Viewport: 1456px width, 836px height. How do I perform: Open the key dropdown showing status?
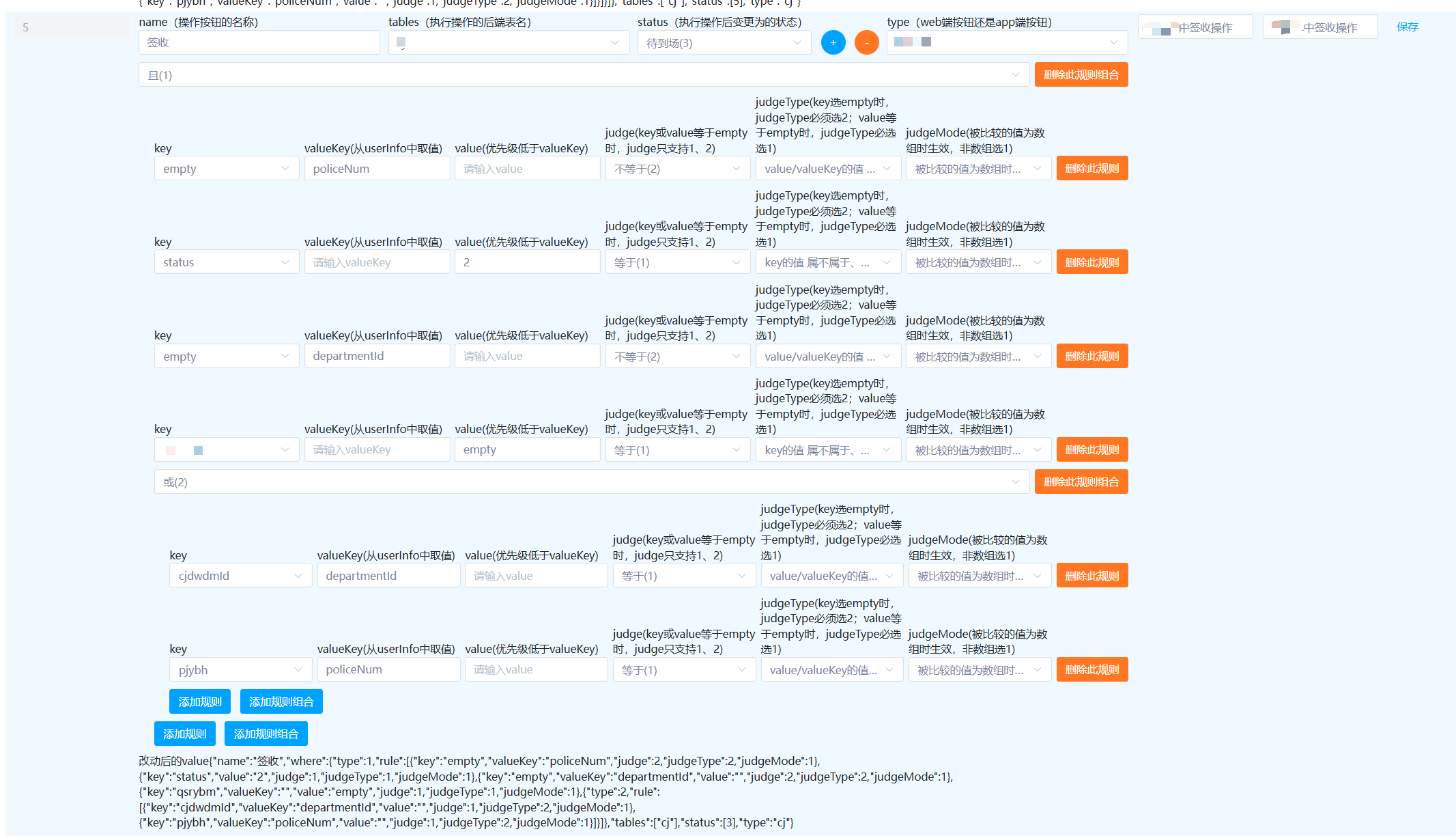click(x=226, y=262)
